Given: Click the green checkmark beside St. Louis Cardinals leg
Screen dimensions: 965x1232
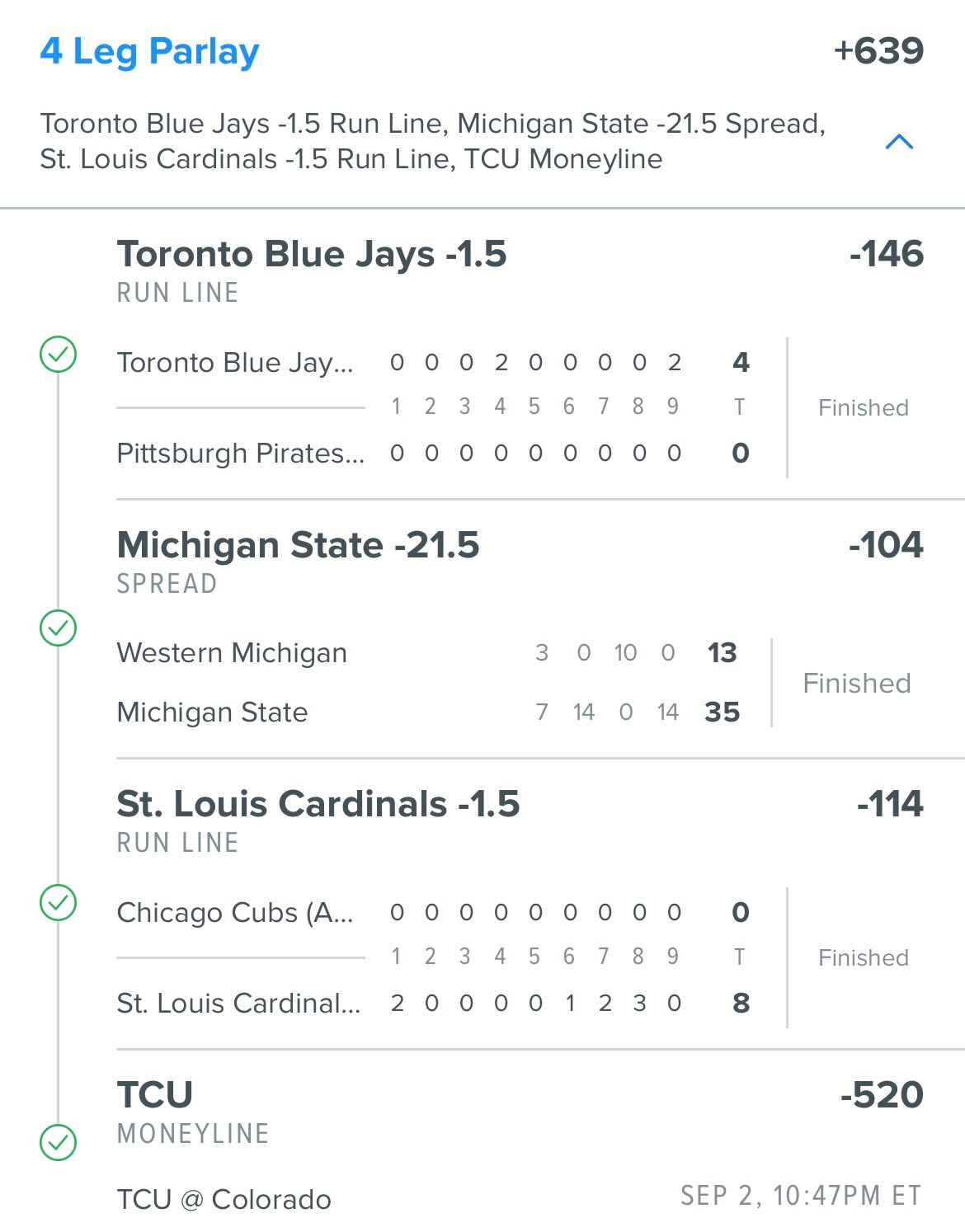Looking at the screenshot, I should (x=59, y=903).
